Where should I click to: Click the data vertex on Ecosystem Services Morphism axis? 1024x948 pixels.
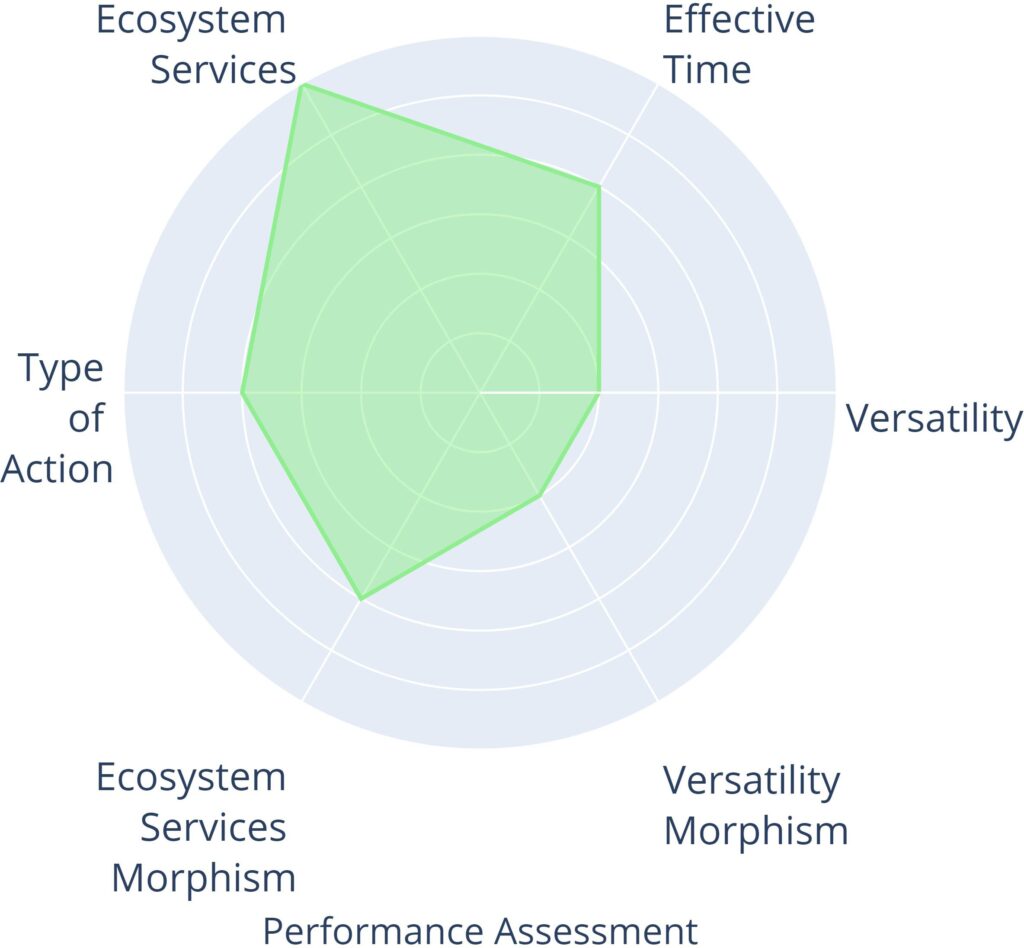[361, 598]
